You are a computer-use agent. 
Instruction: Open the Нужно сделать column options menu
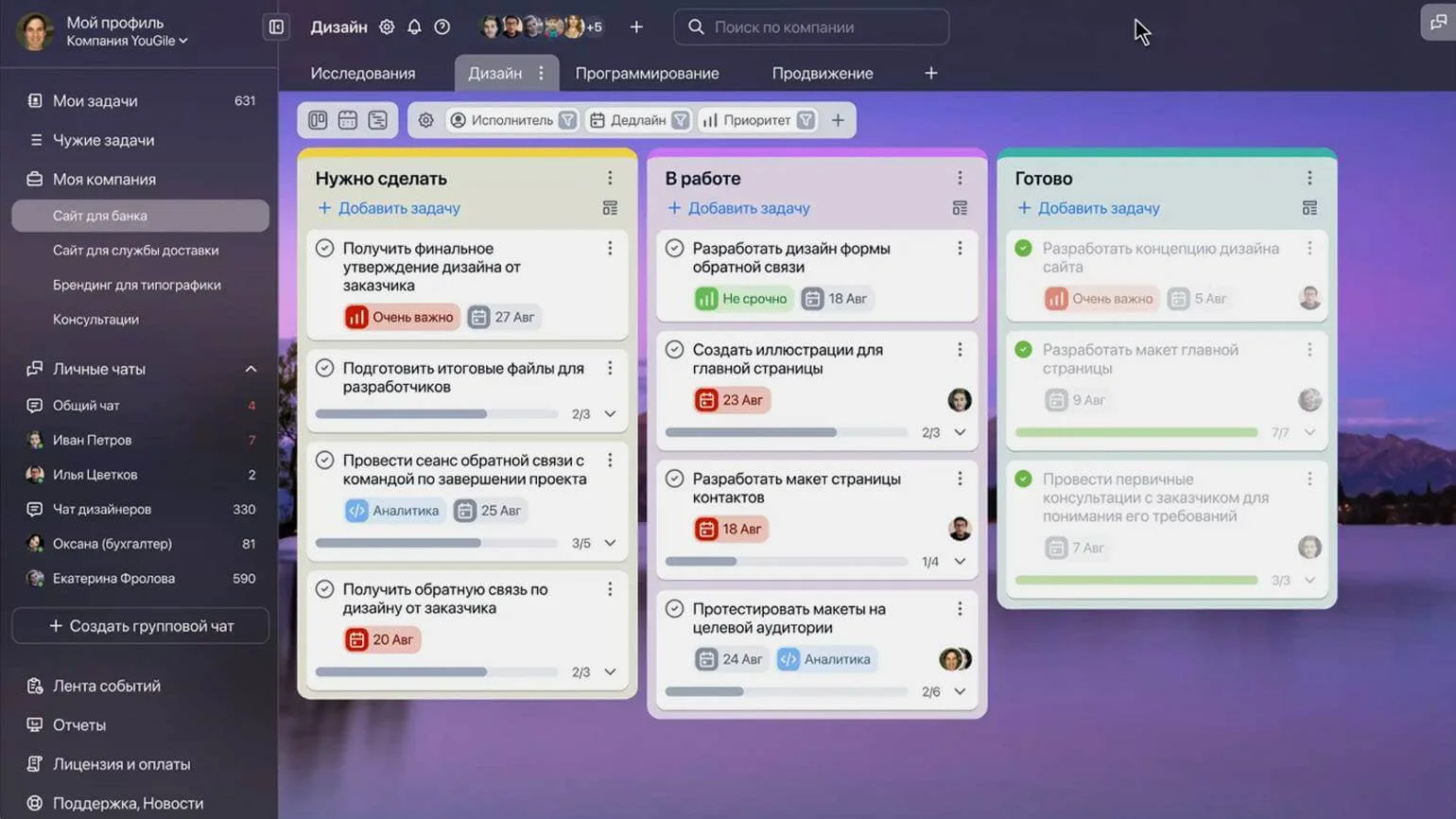(610, 178)
